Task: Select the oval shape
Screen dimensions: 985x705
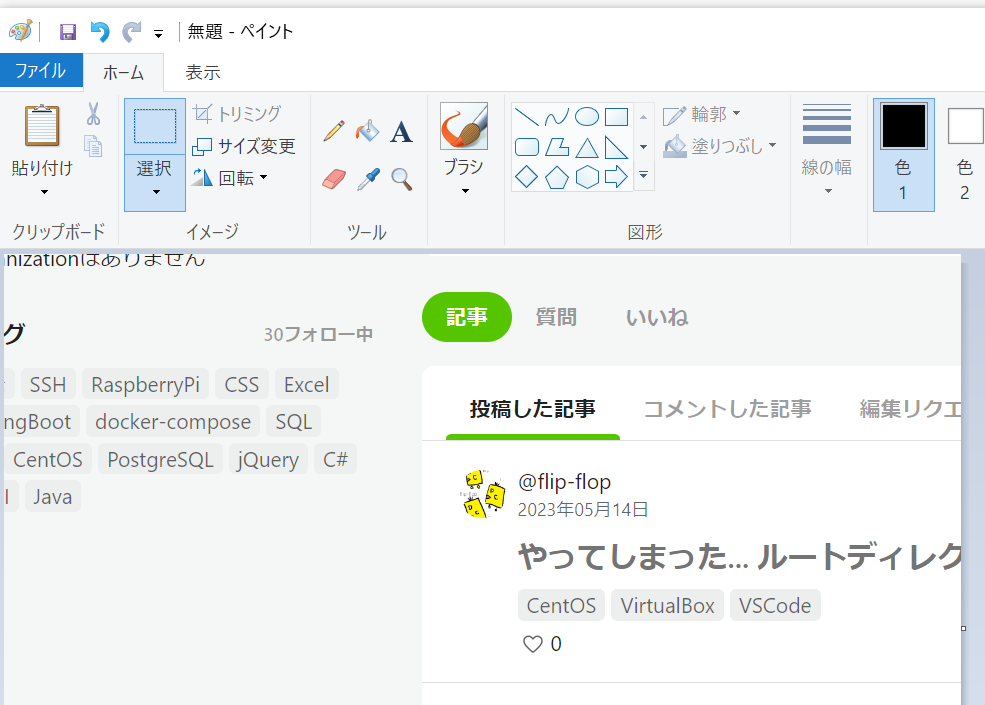Action: click(586, 116)
